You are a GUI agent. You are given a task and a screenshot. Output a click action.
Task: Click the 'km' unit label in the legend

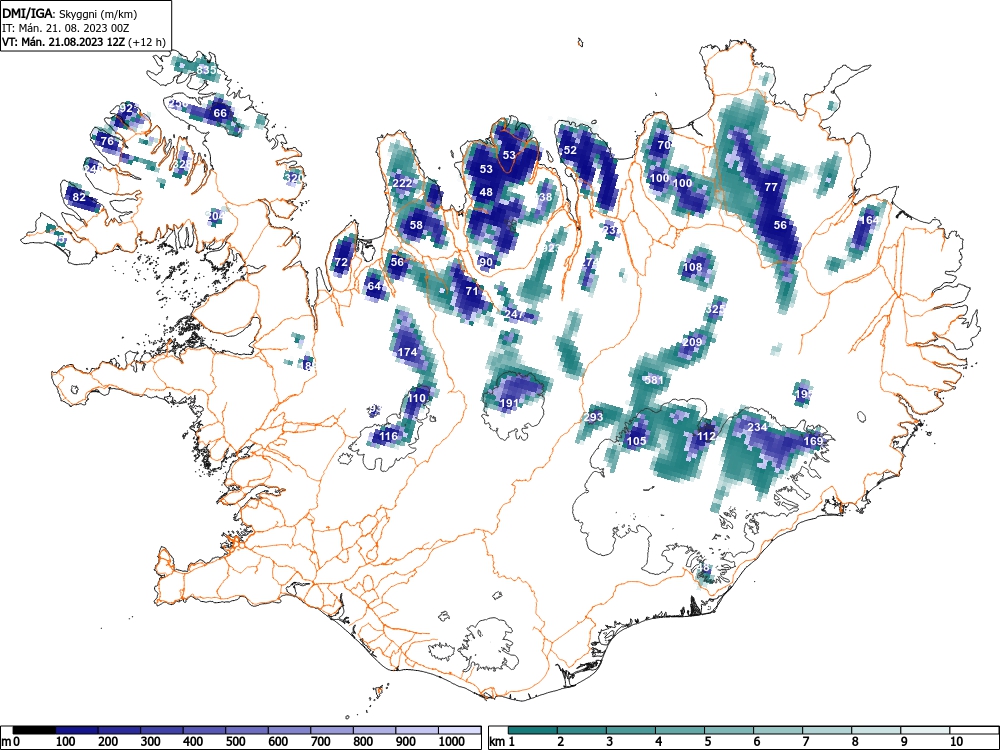click(x=496, y=742)
